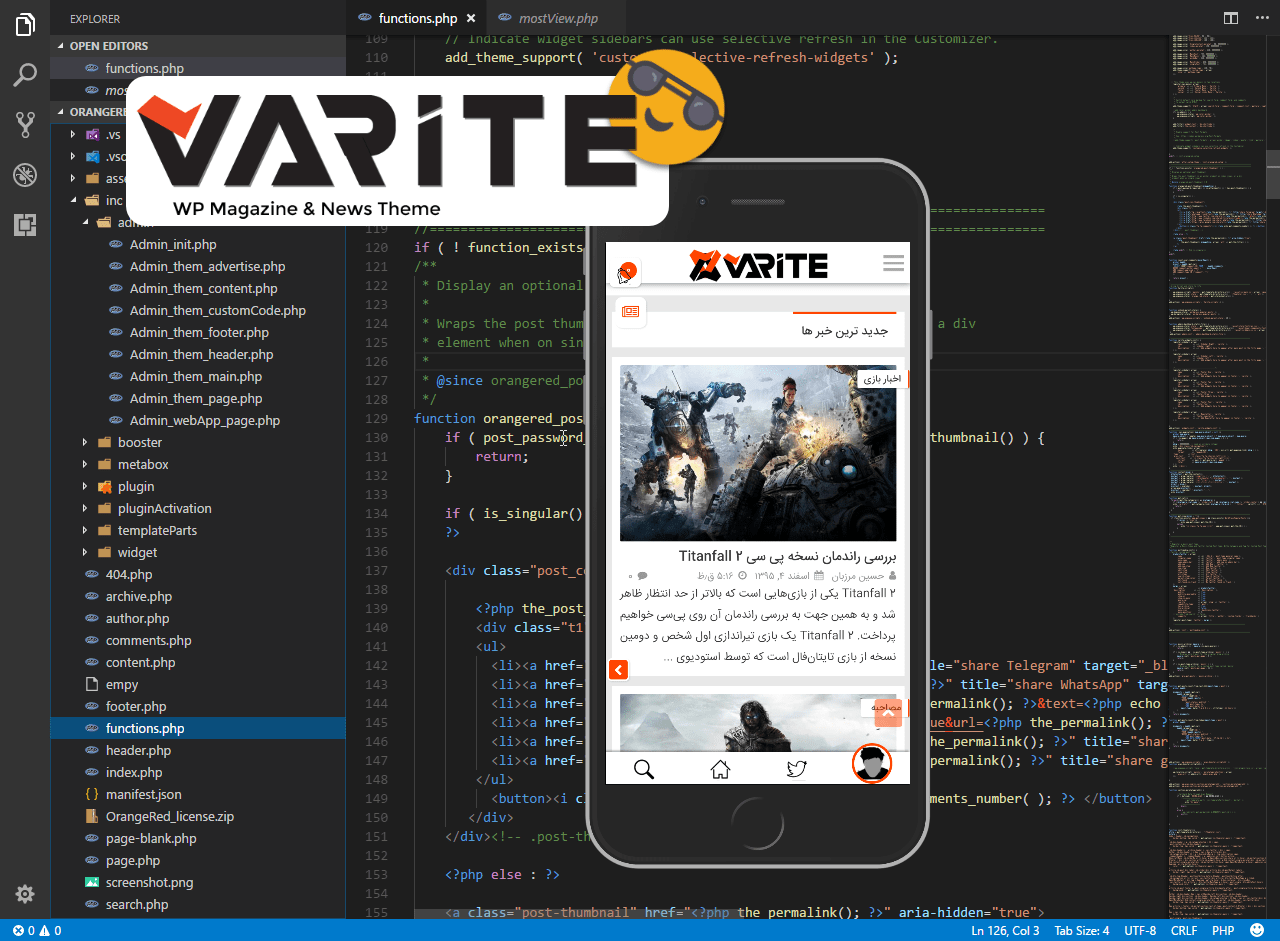
Task: Open screenshot.png in the explorer
Action: (198, 882)
